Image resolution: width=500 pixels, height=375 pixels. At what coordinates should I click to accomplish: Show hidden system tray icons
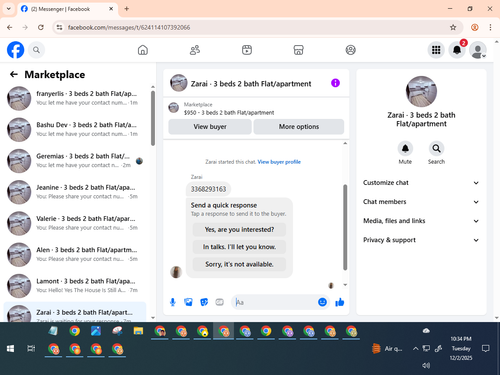(415, 349)
